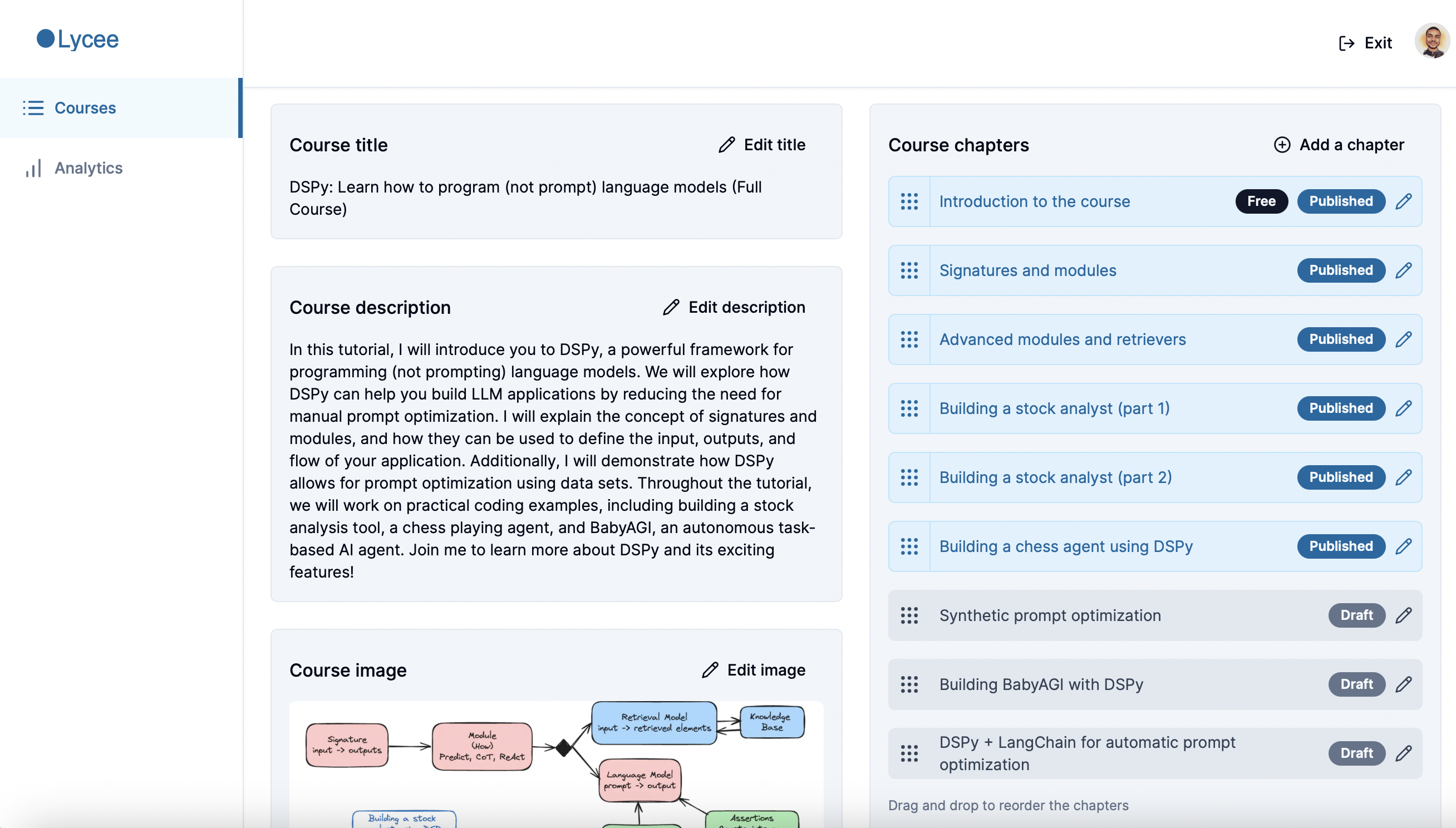The height and width of the screenshot is (828, 1456).
Task: Click Edit description button
Action: tap(734, 308)
